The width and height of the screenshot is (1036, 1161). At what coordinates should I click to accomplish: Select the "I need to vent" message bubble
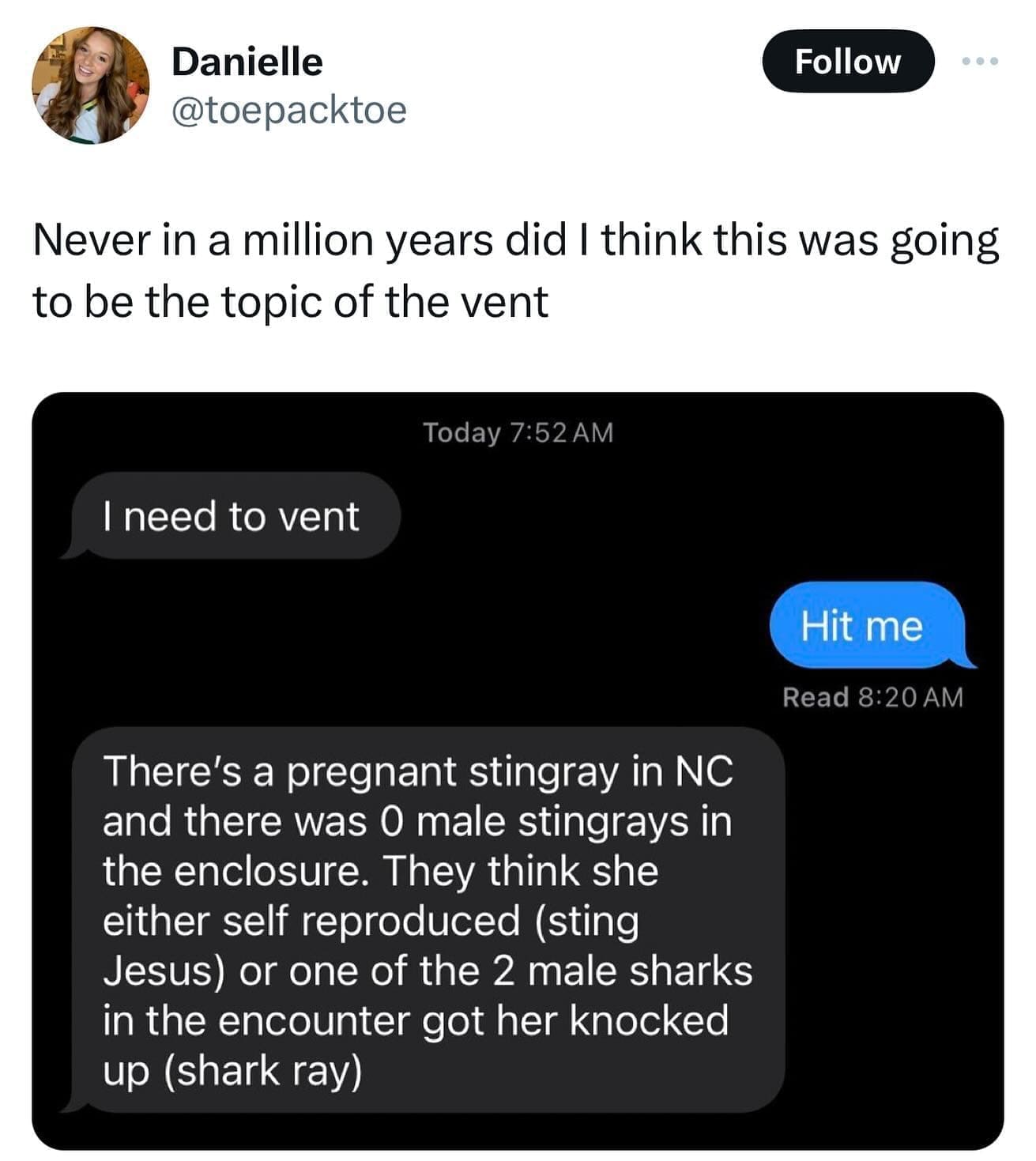click(x=231, y=517)
